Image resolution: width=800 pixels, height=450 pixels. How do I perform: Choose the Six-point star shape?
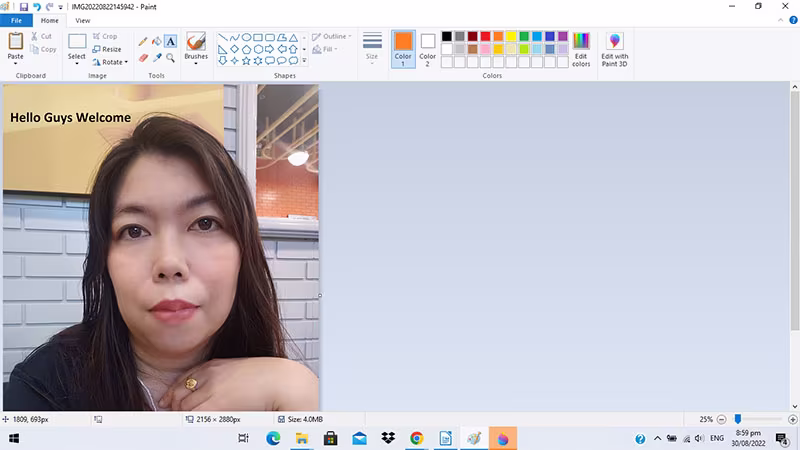tap(258, 61)
